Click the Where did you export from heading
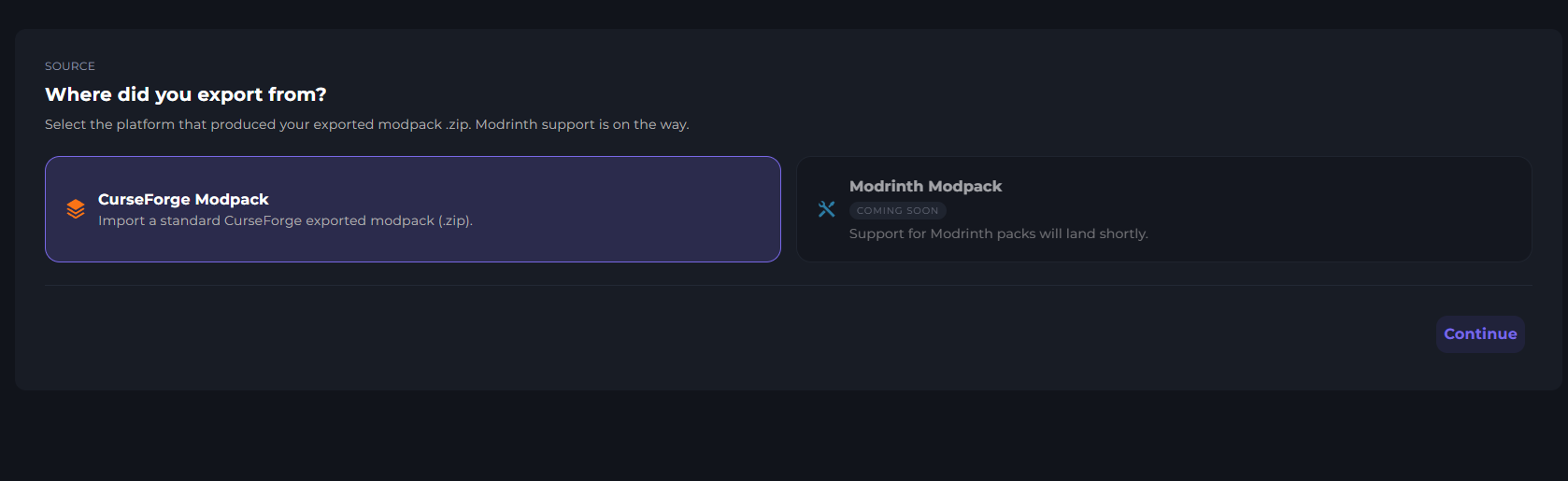 [x=186, y=94]
